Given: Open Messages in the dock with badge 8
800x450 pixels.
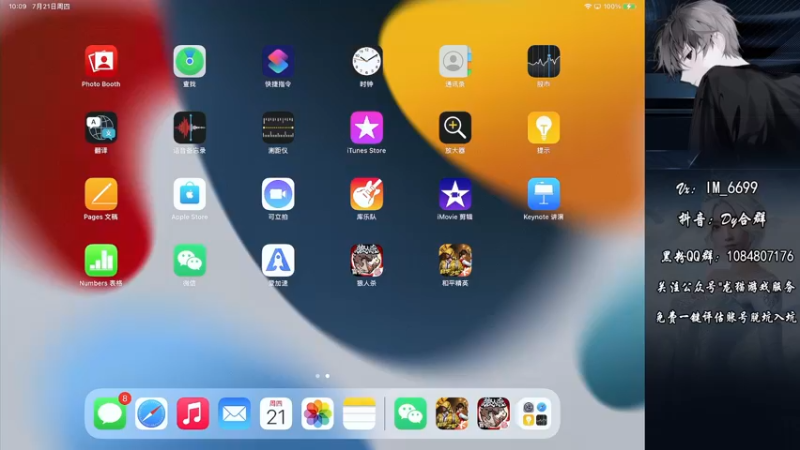Looking at the screenshot, I should coord(110,413).
